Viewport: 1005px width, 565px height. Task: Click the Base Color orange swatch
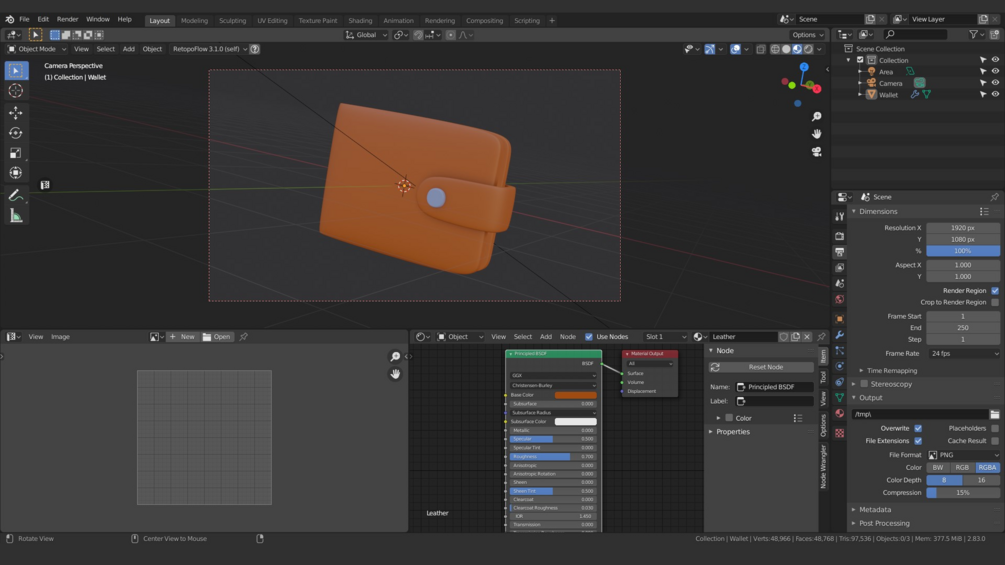click(x=575, y=395)
